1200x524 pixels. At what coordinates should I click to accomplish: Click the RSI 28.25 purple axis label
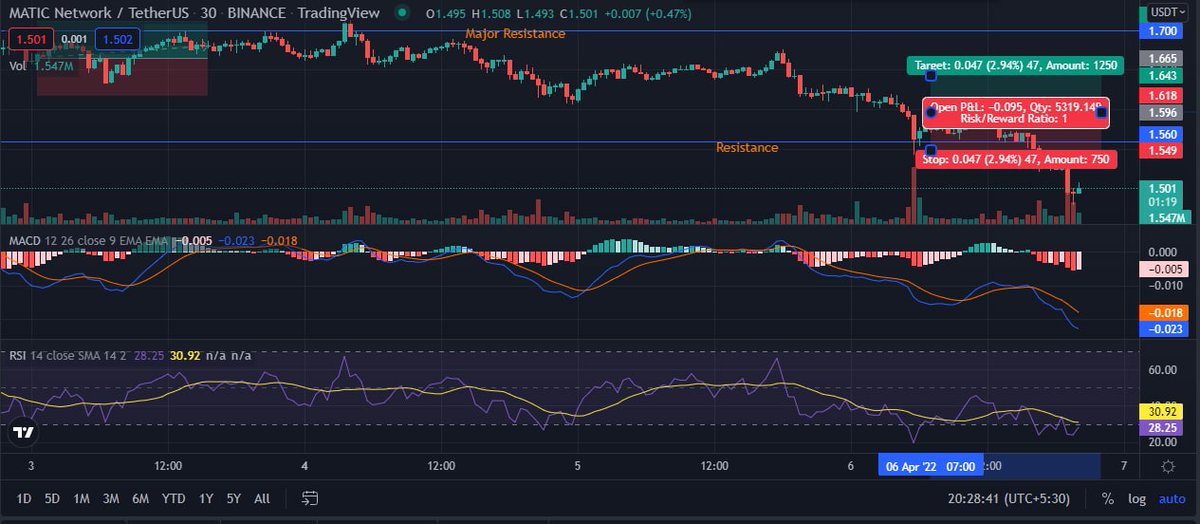(1163, 426)
